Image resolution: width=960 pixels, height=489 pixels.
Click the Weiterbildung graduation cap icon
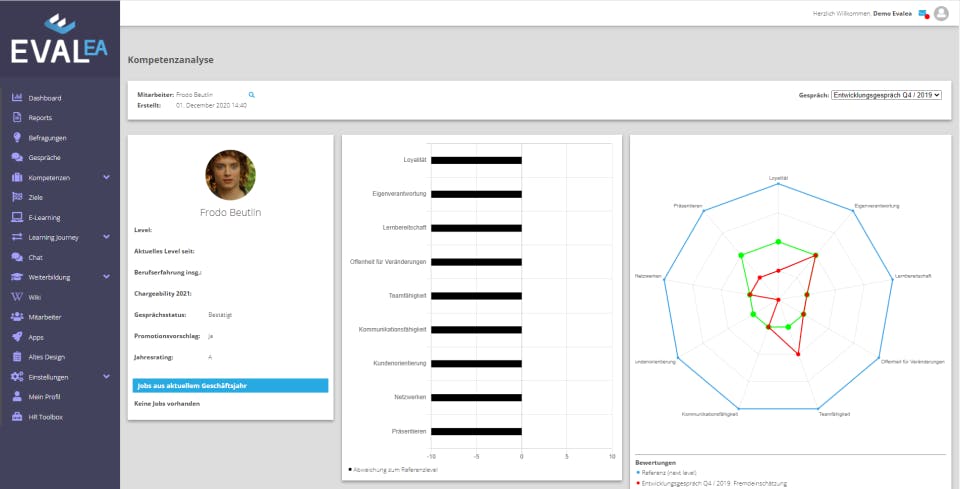click(17, 277)
